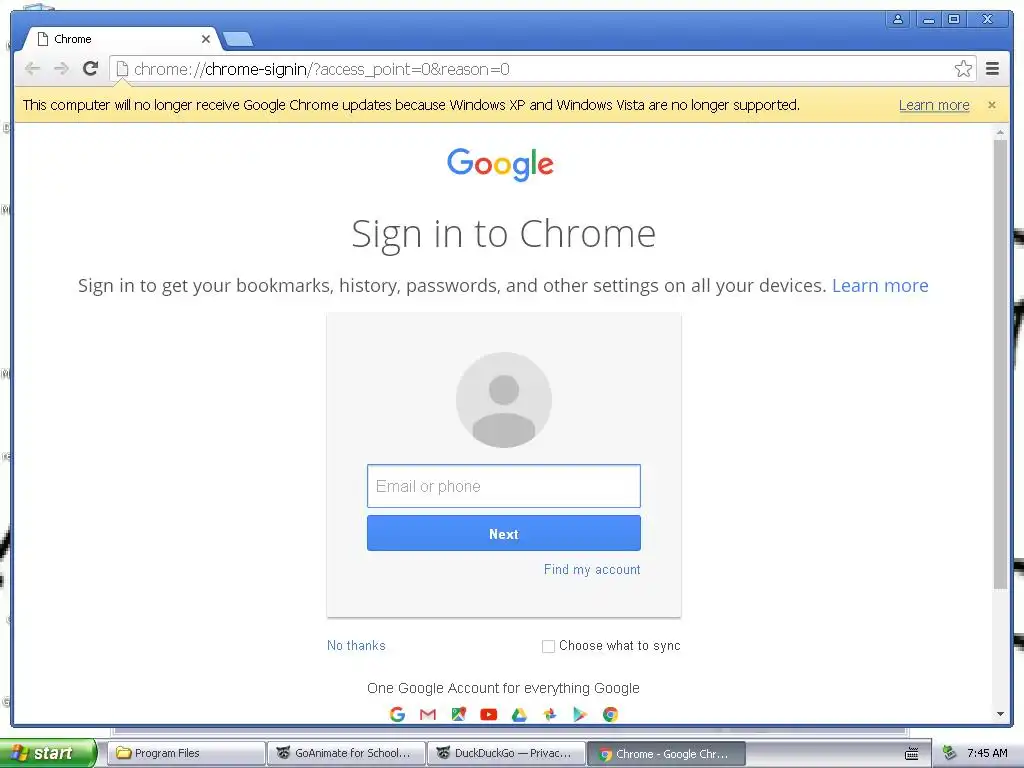
Task: Click the browser forward arrow
Action: click(x=61, y=69)
